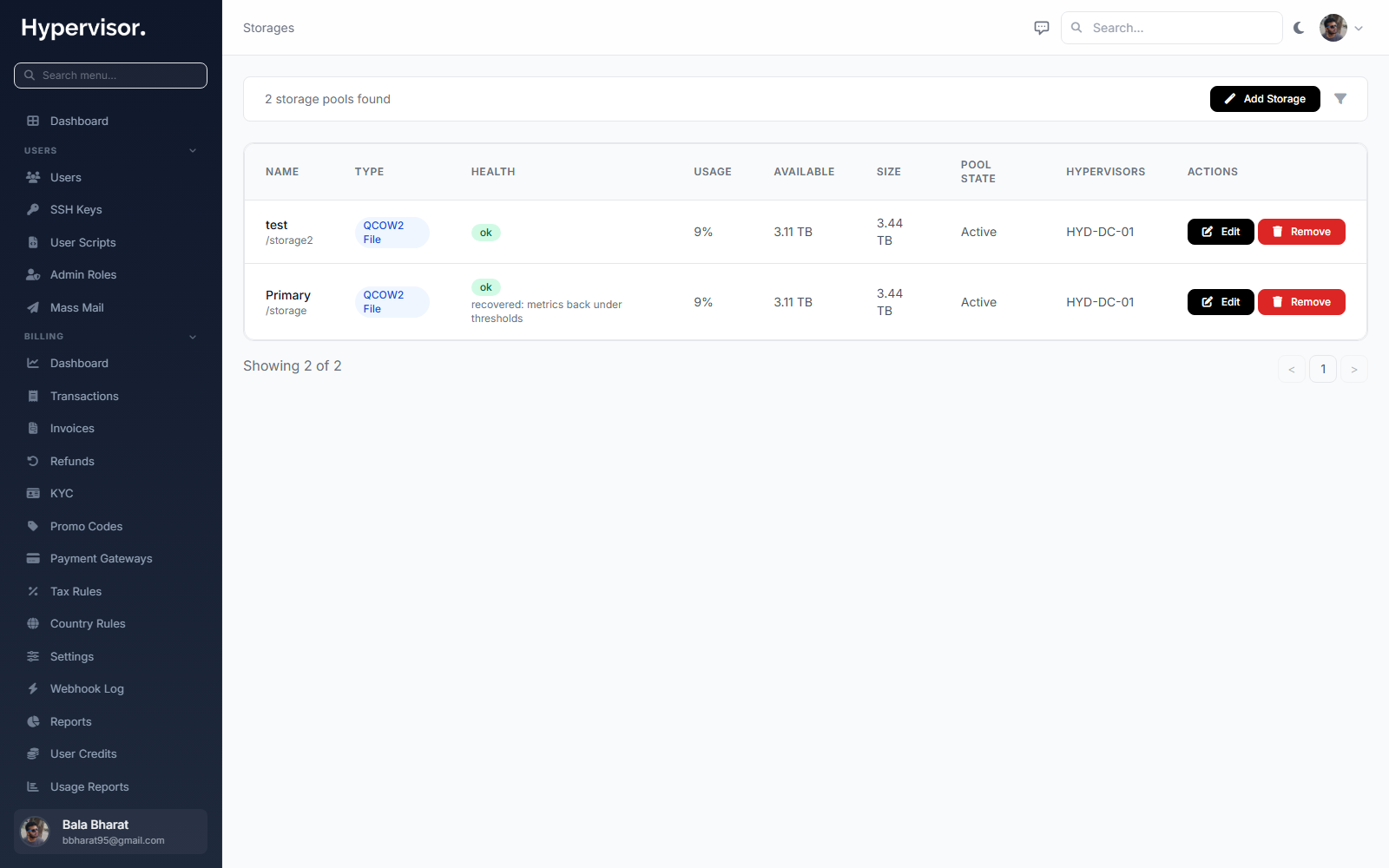The height and width of the screenshot is (868, 1389).
Task: Remove the Primary storage pool
Action: click(x=1301, y=302)
